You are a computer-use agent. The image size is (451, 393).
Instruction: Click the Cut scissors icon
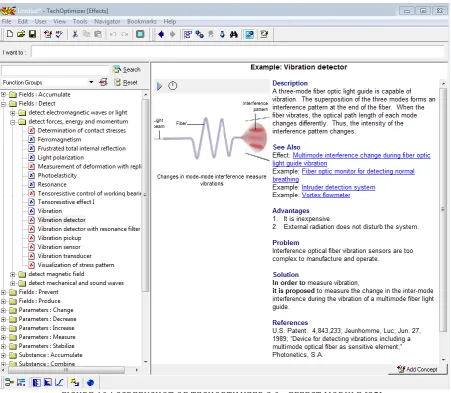(75, 34)
